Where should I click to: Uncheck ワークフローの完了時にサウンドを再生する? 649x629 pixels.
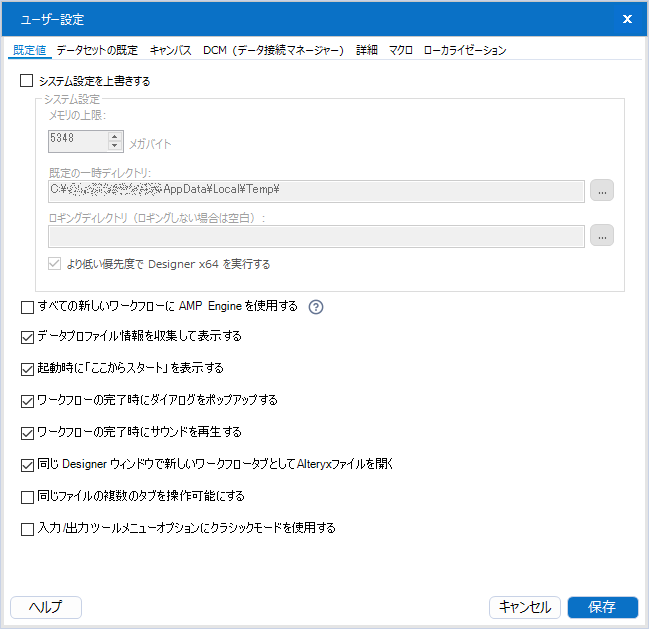coord(27,433)
